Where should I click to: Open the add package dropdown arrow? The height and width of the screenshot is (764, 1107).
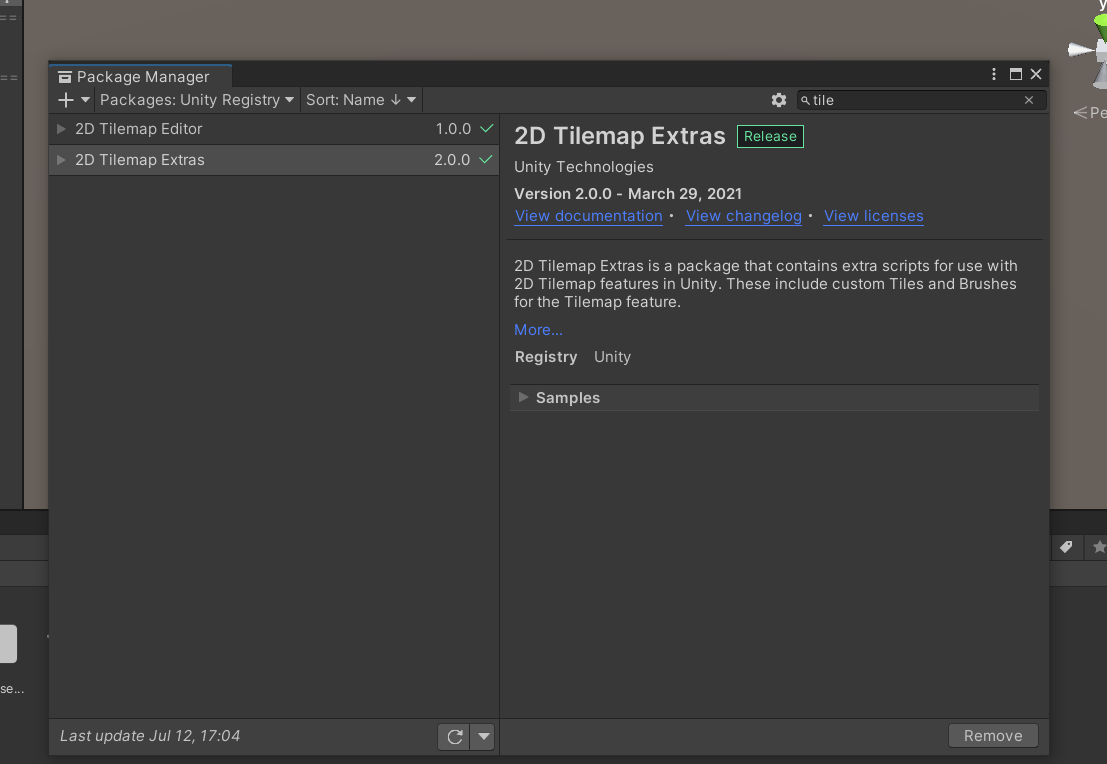[85, 100]
